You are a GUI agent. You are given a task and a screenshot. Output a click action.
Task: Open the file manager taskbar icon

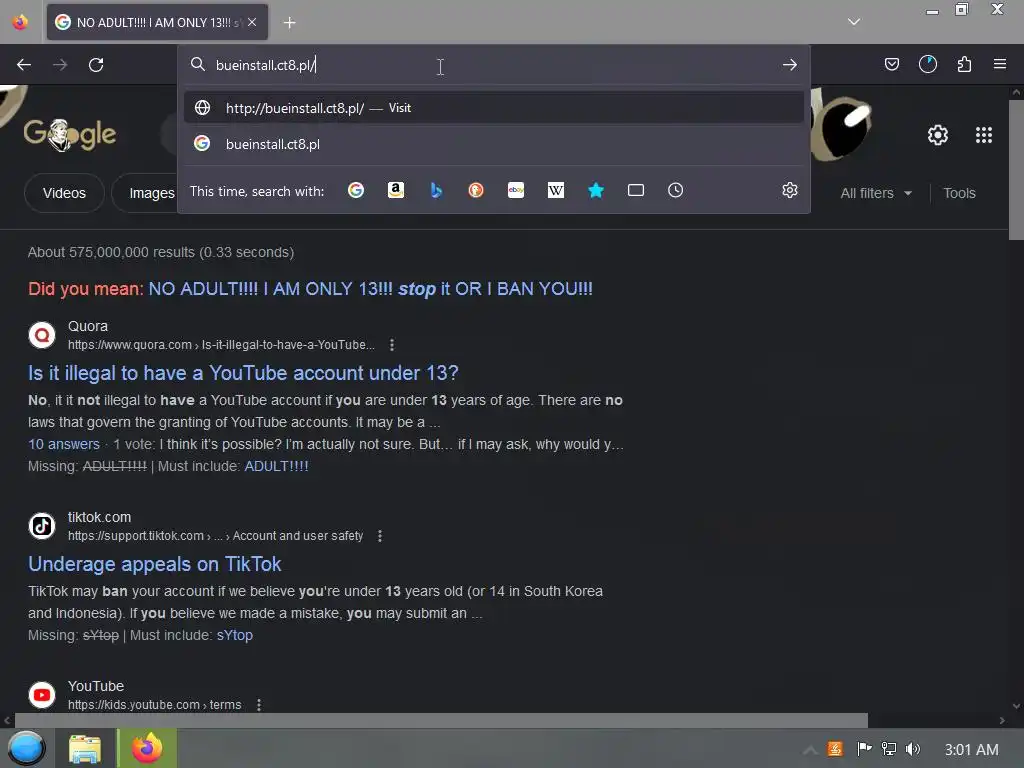click(x=85, y=748)
